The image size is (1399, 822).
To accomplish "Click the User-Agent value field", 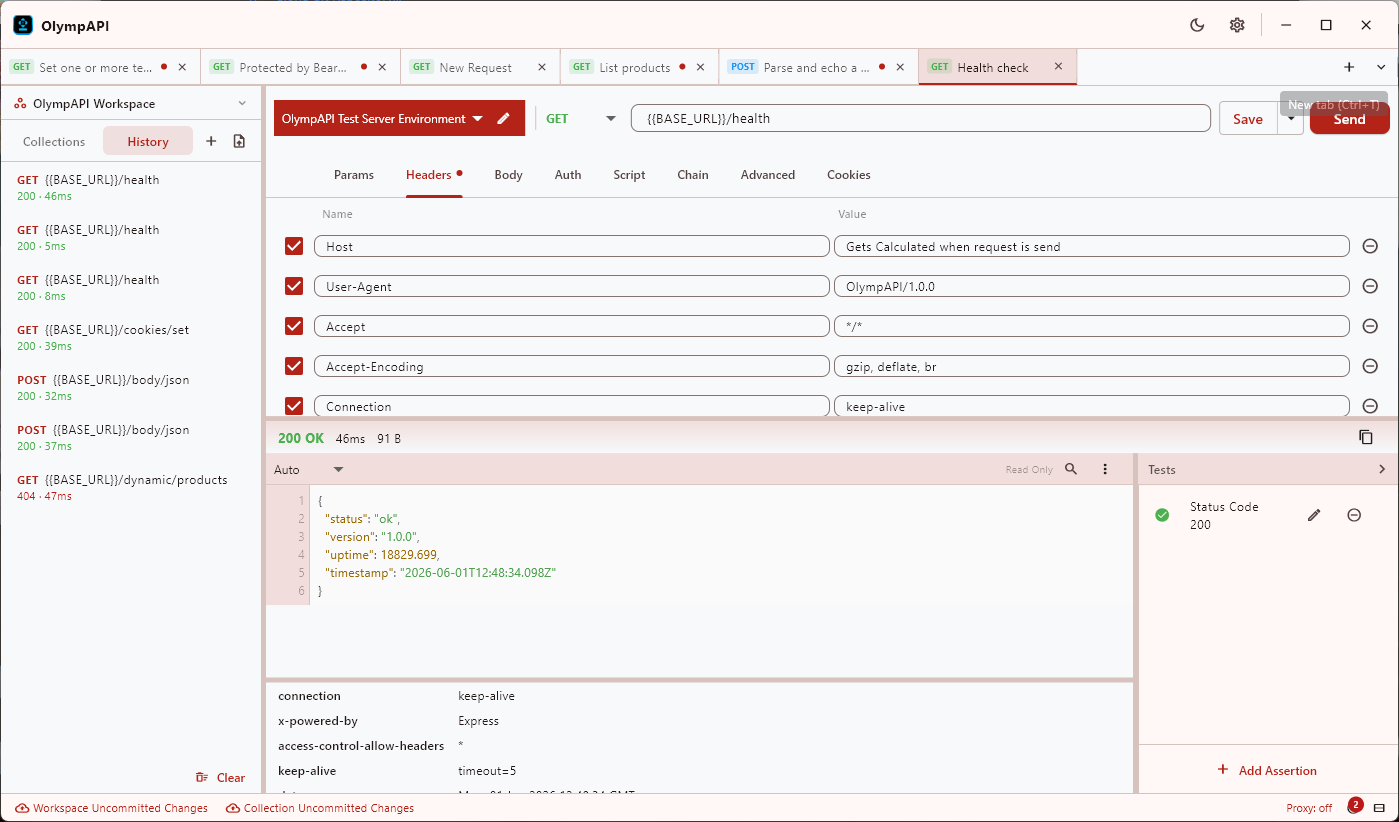I will [1092, 286].
